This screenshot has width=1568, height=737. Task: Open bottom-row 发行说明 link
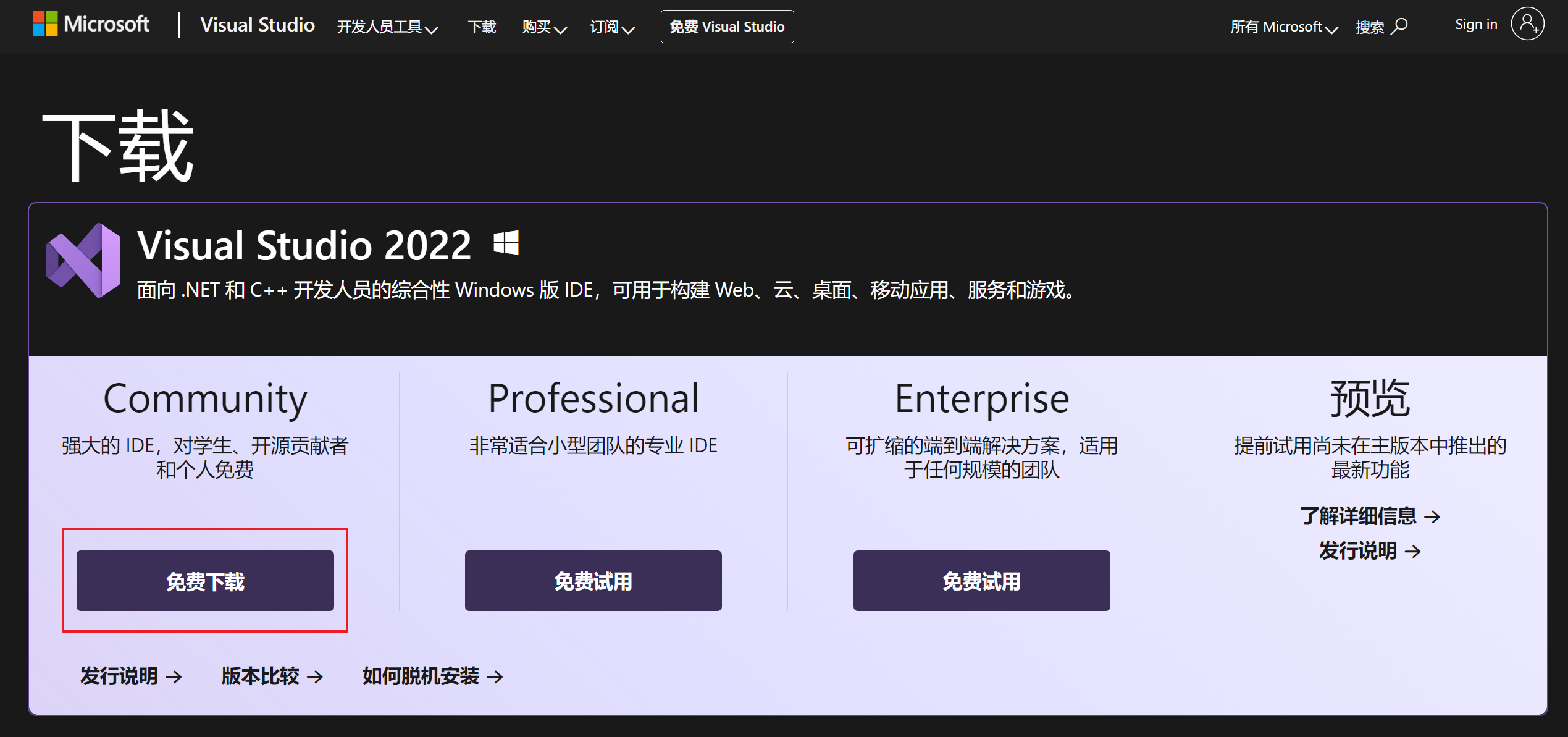point(131,676)
